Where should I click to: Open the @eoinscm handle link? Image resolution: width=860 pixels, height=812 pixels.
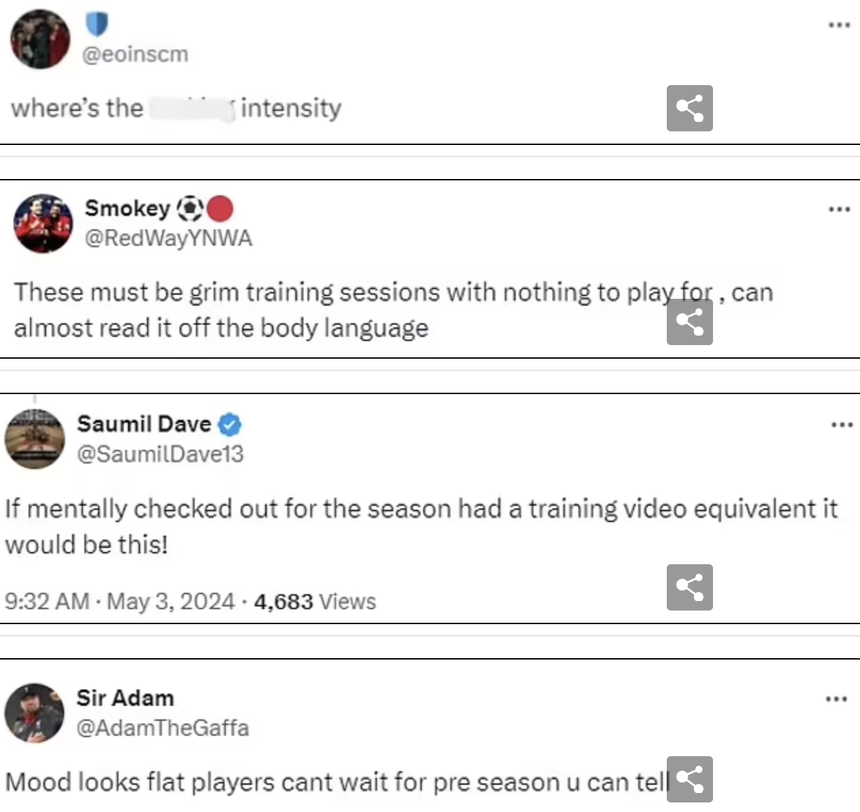[135, 54]
